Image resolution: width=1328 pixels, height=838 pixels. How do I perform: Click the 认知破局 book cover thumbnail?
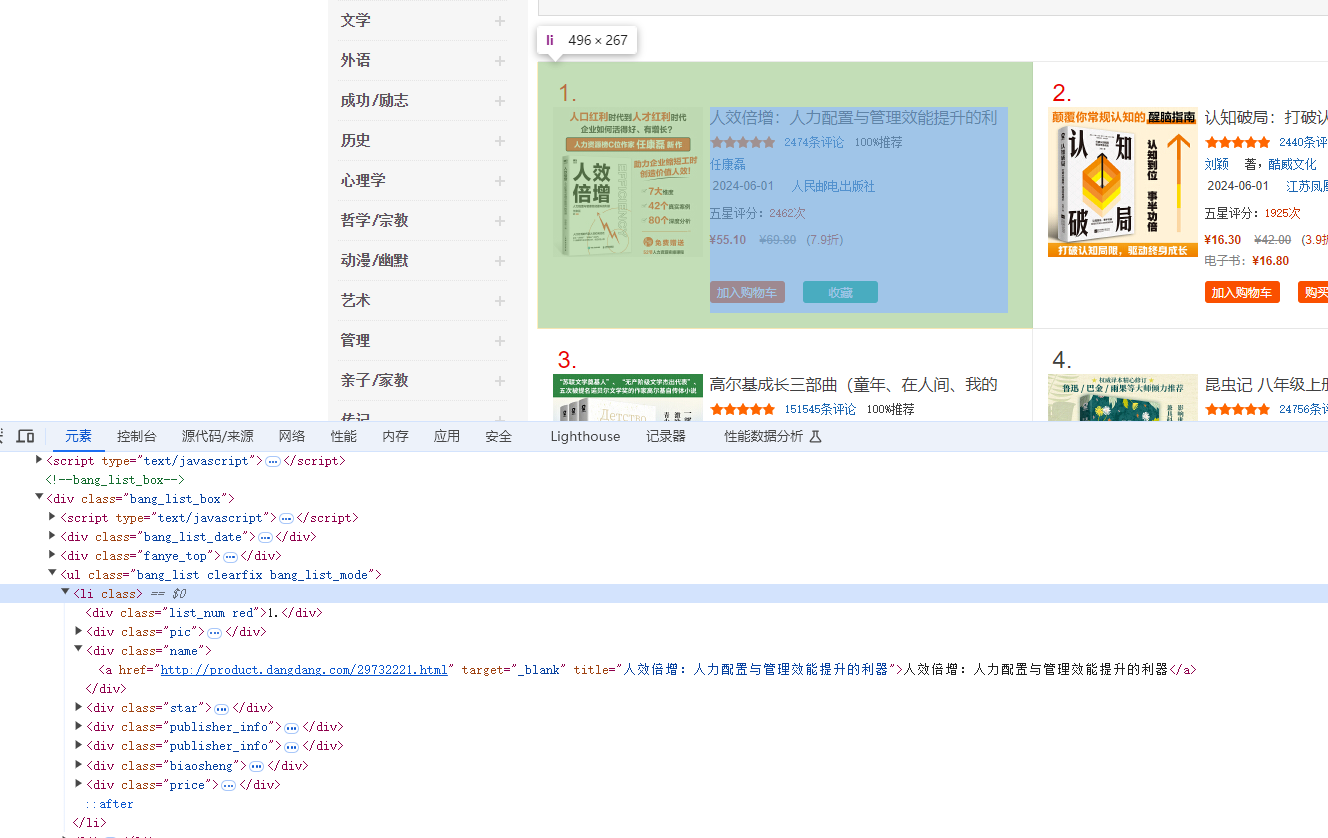click(x=1123, y=182)
